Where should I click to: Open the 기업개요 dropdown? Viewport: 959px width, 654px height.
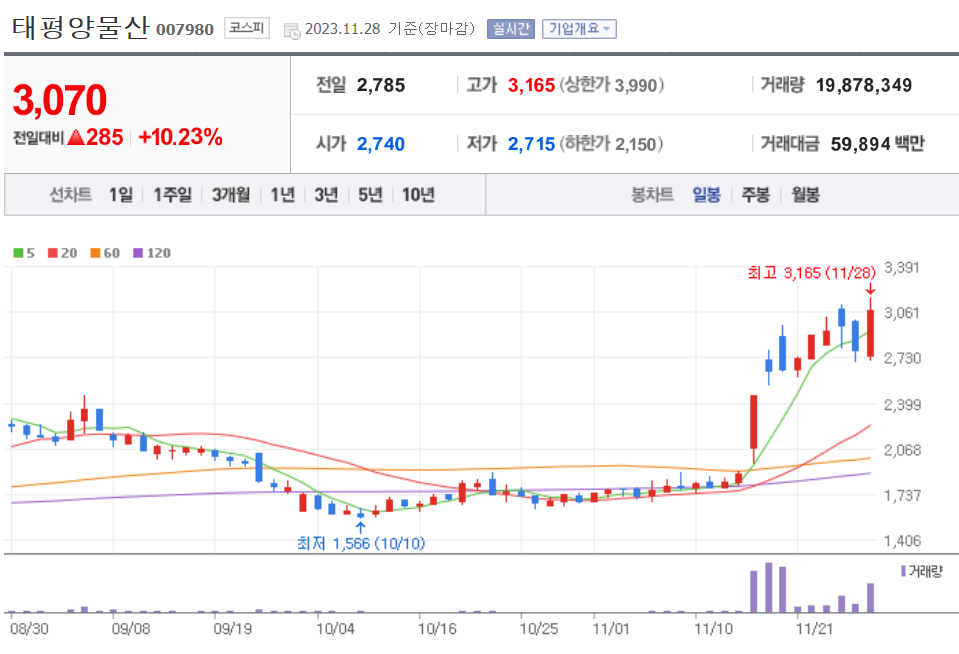click(x=579, y=29)
